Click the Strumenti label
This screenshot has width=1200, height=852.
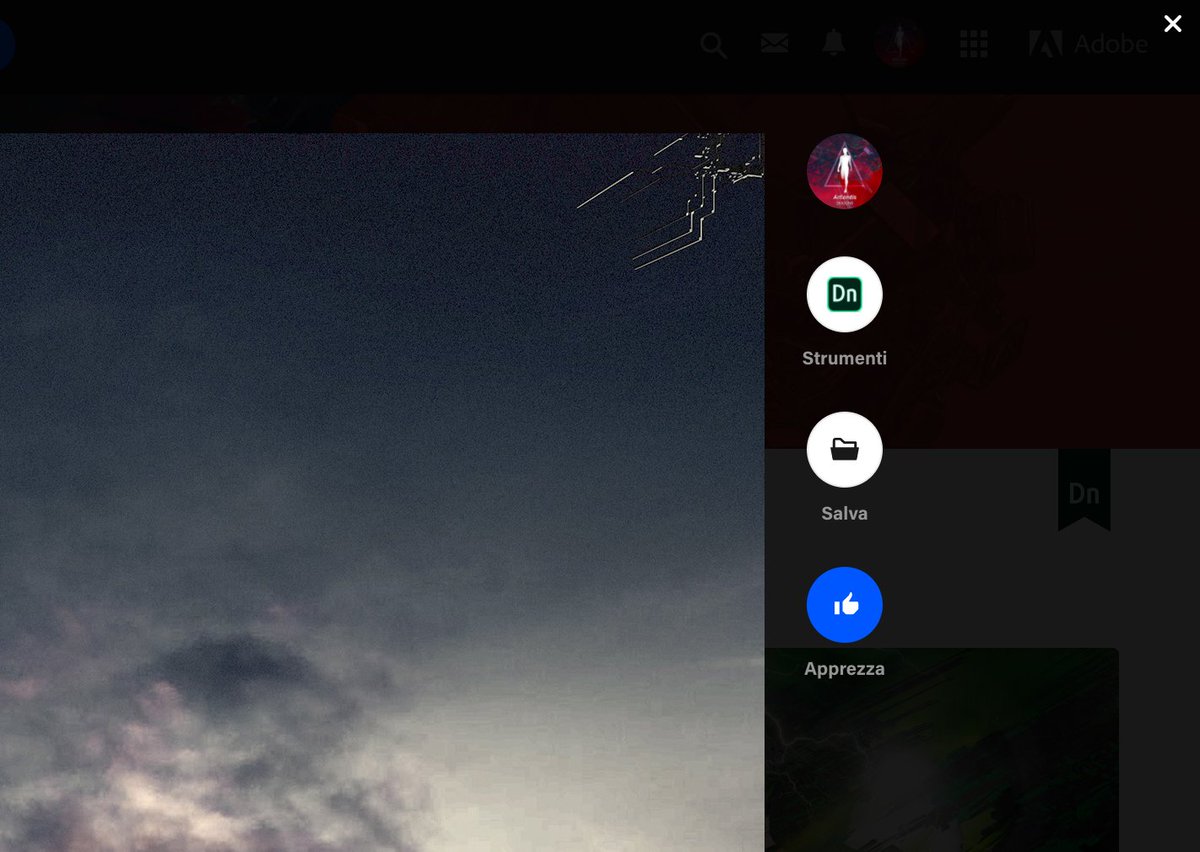coord(844,358)
